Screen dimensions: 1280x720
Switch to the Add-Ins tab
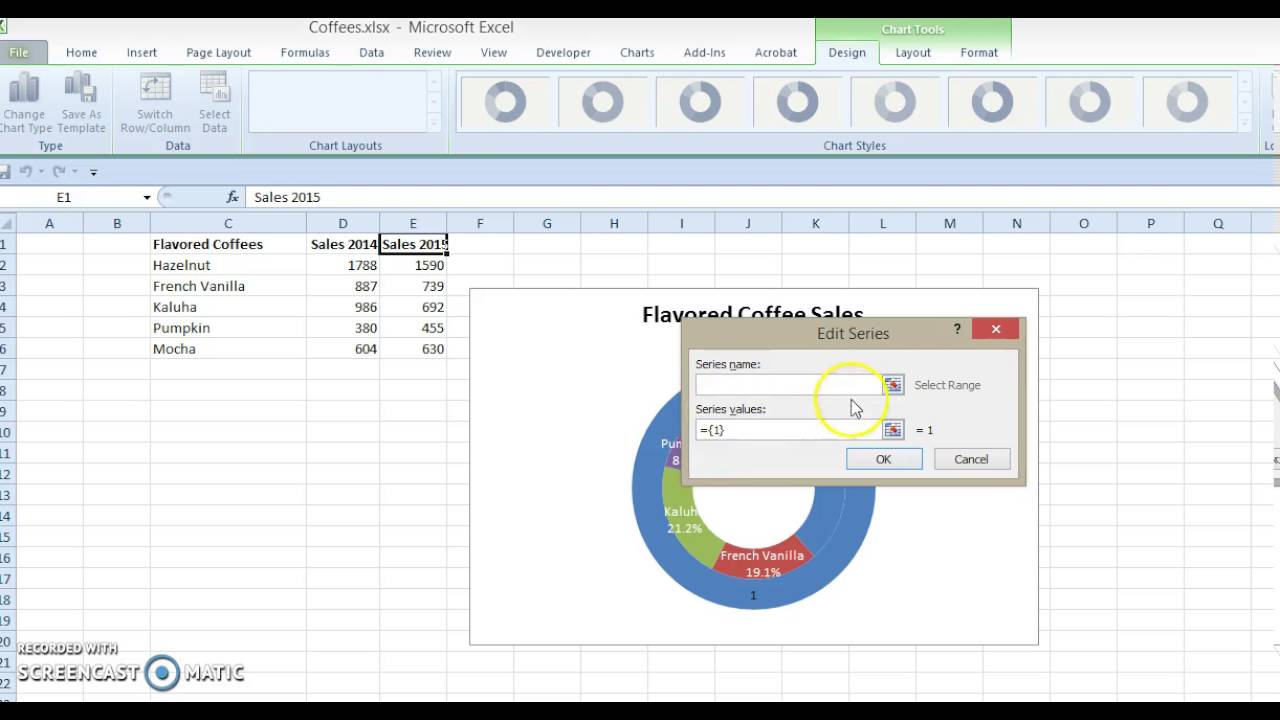pos(704,52)
